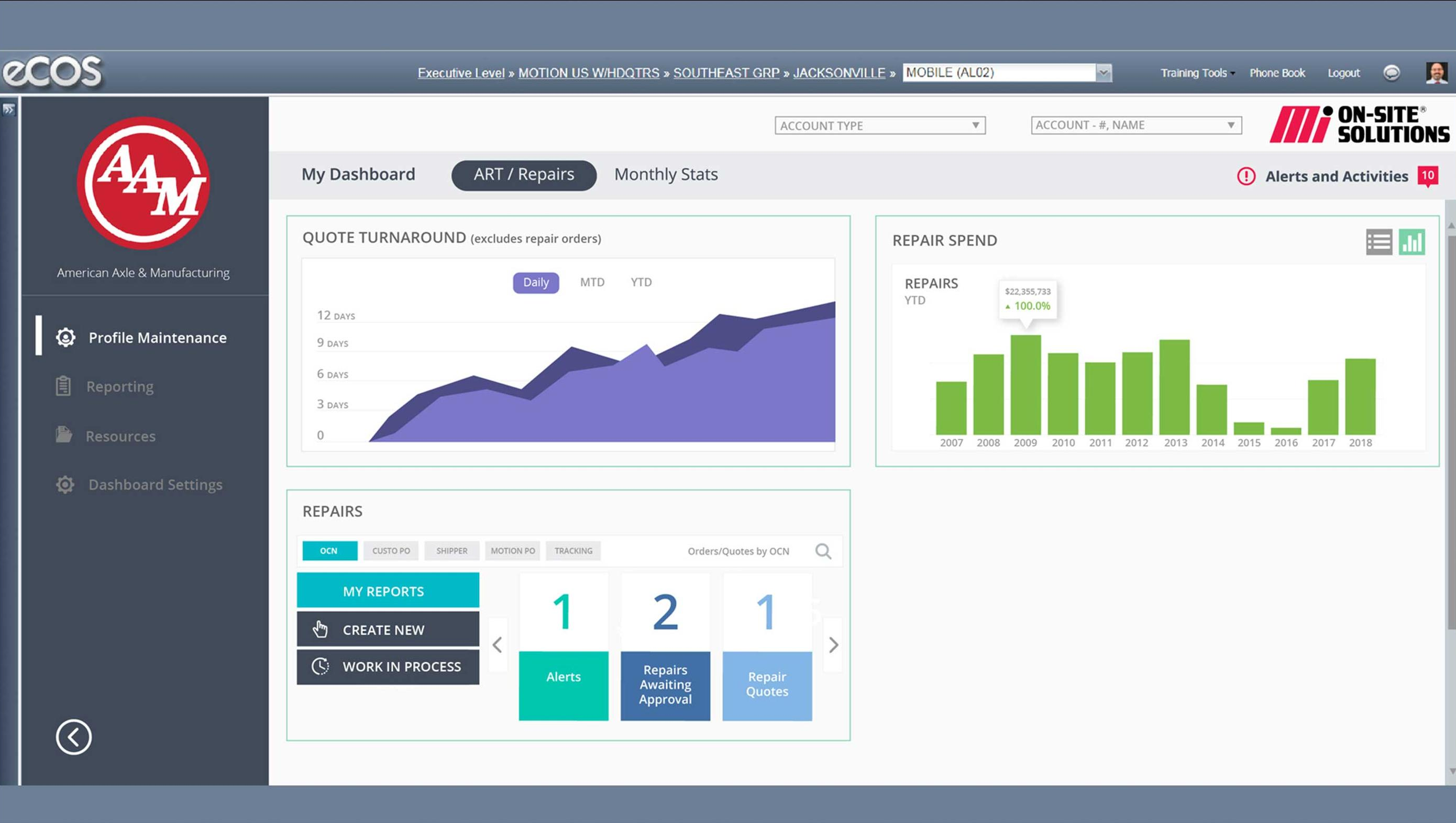1456x823 pixels.
Task: Click the circular back arrow in sidebar
Action: point(73,737)
